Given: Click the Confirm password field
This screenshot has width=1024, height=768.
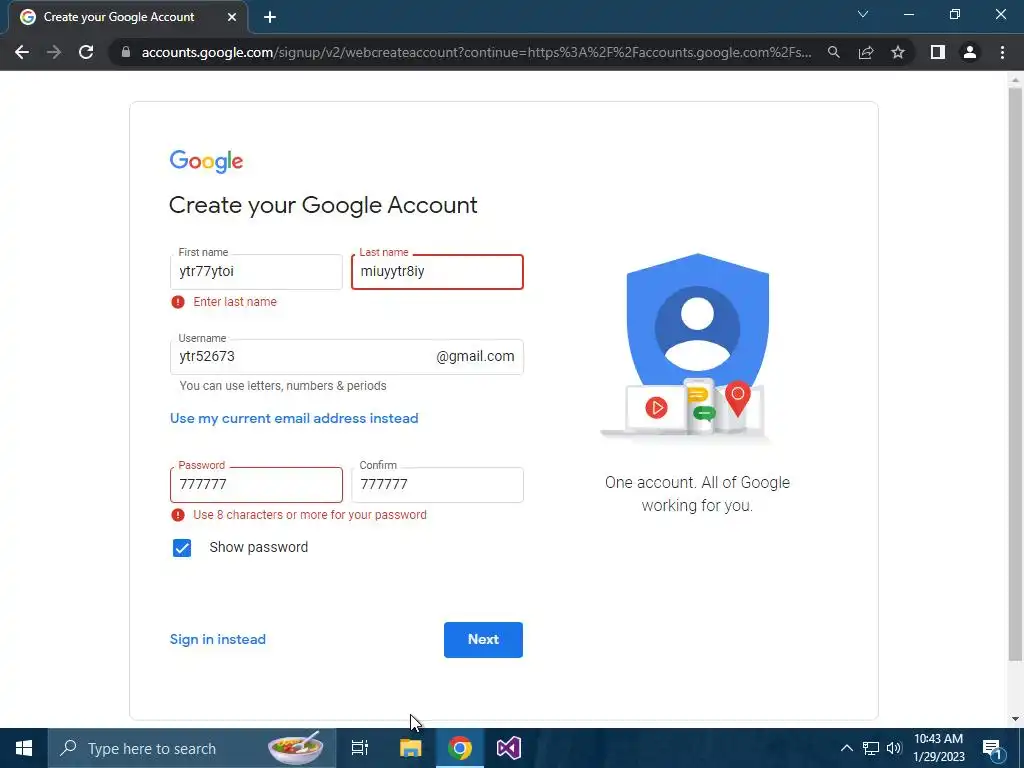Looking at the screenshot, I should coord(437,485).
